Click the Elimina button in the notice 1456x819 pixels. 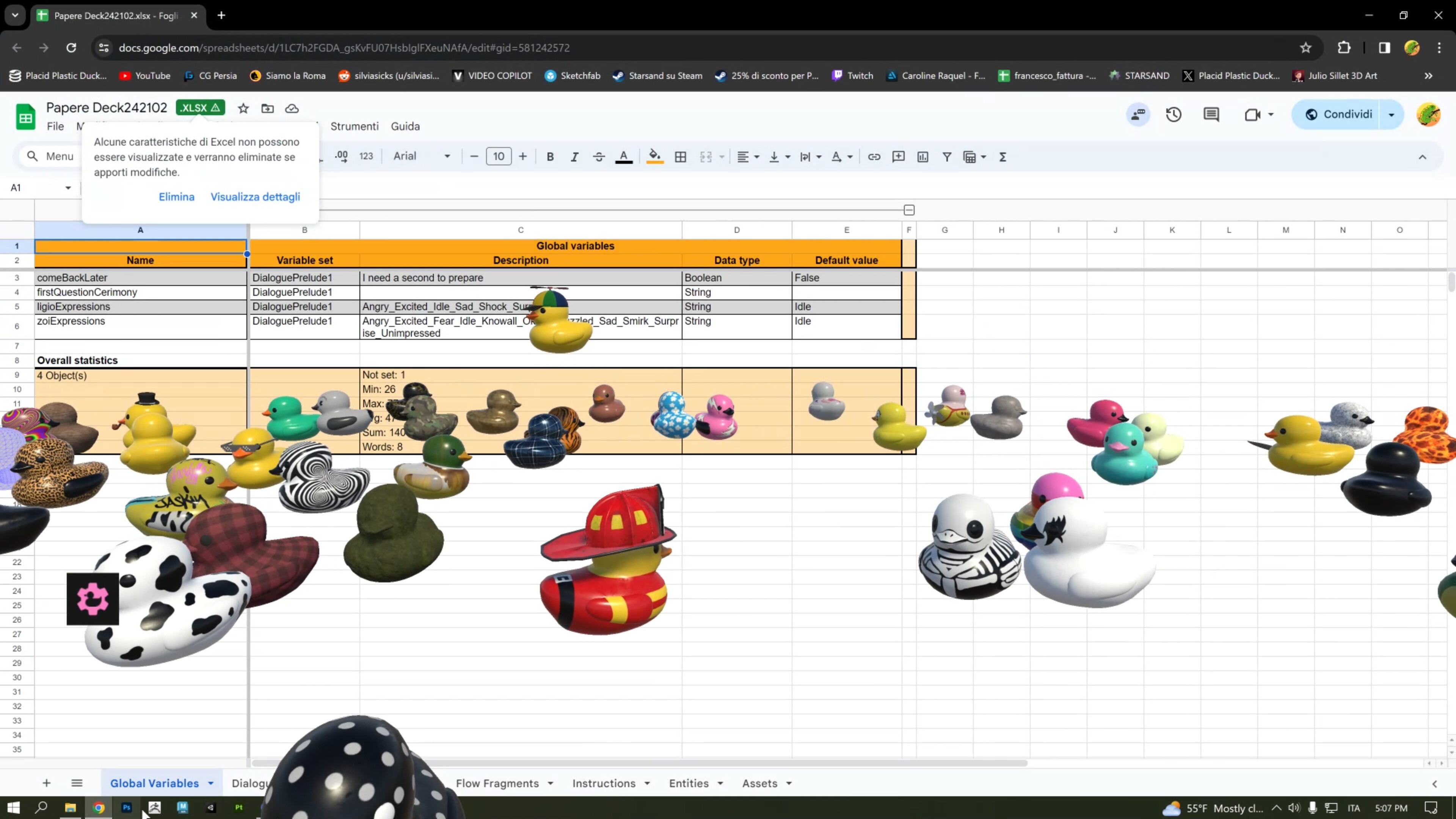[x=176, y=196]
